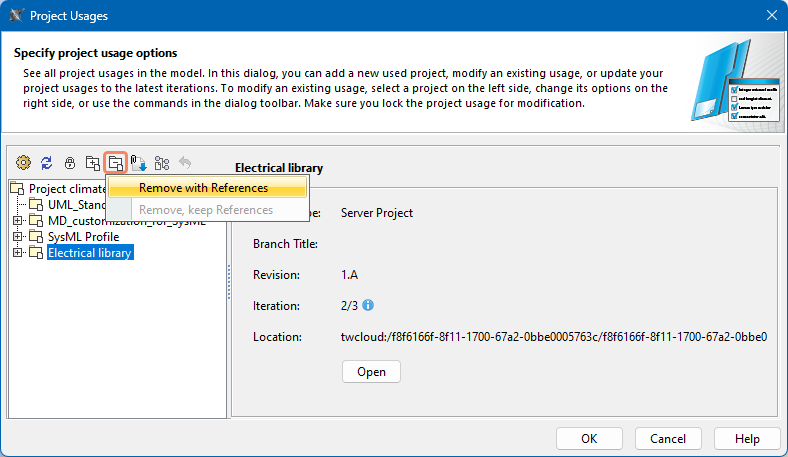Select Electrical library in project tree
The width and height of the screenshot is (788, 457).
[x=90, y=253]
